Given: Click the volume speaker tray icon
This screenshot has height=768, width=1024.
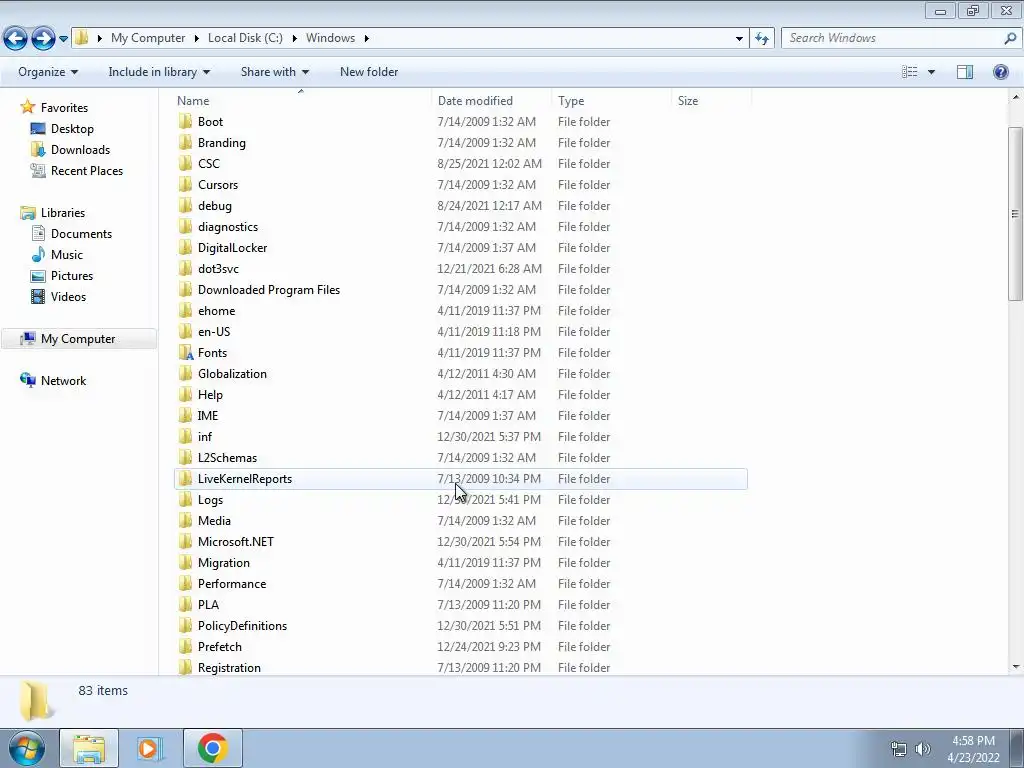Looking at the screenshot, I should [923, 748].
